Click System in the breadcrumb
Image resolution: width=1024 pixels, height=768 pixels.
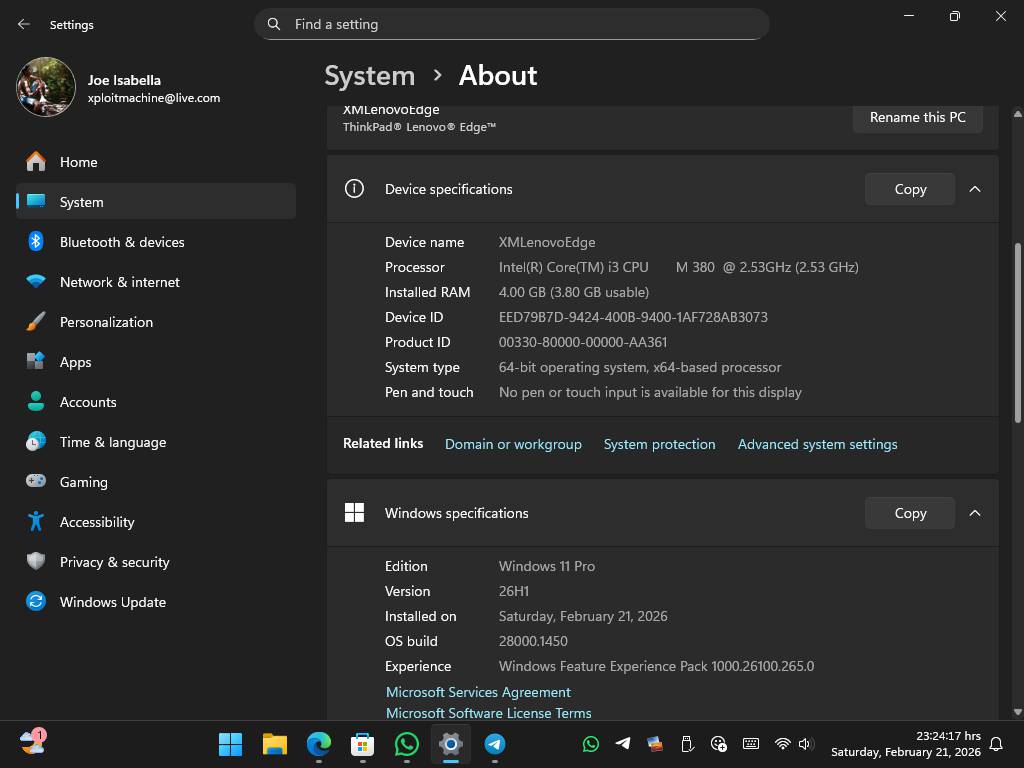(370, 76)
